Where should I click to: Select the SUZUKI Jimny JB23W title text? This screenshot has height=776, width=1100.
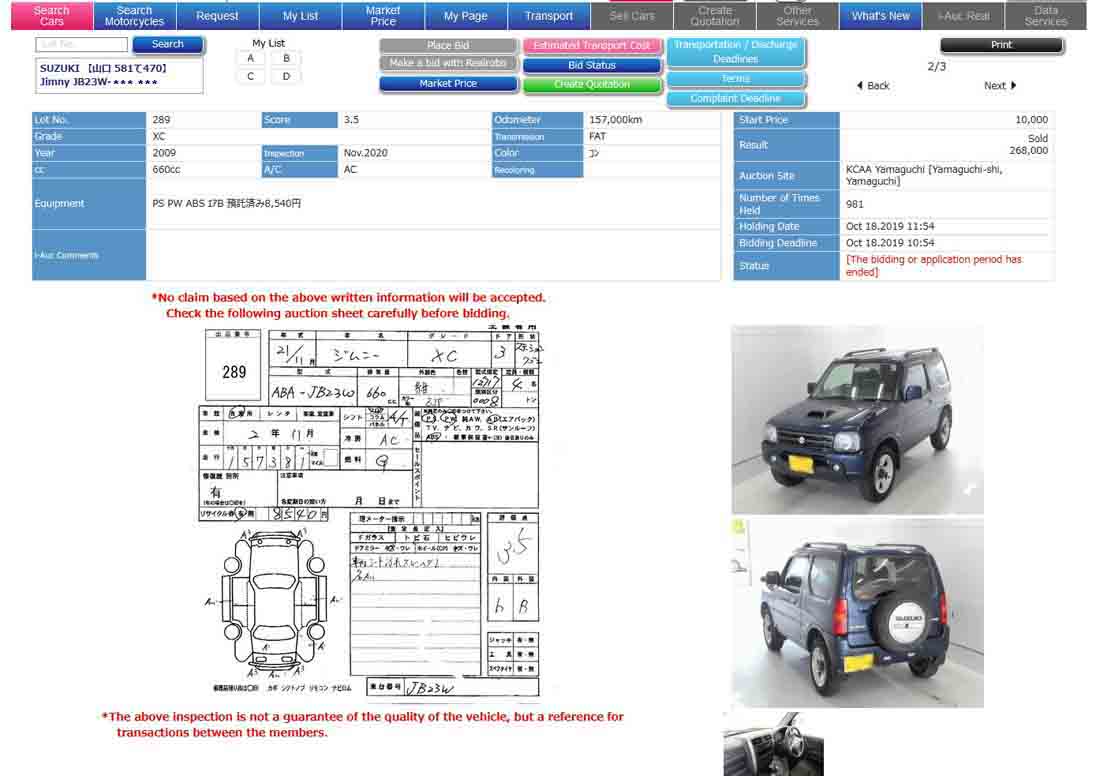coord(103,75)
